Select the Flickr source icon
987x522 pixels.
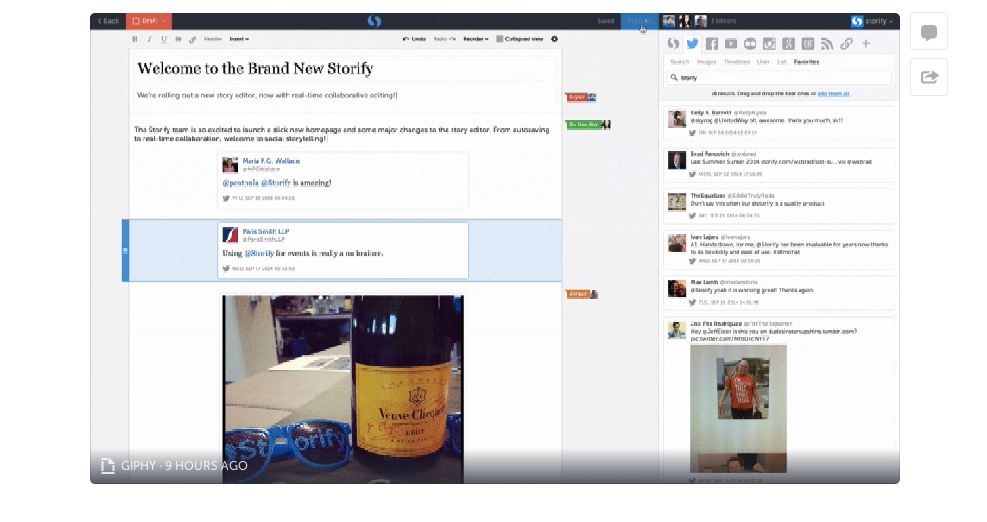pos(750,43)
